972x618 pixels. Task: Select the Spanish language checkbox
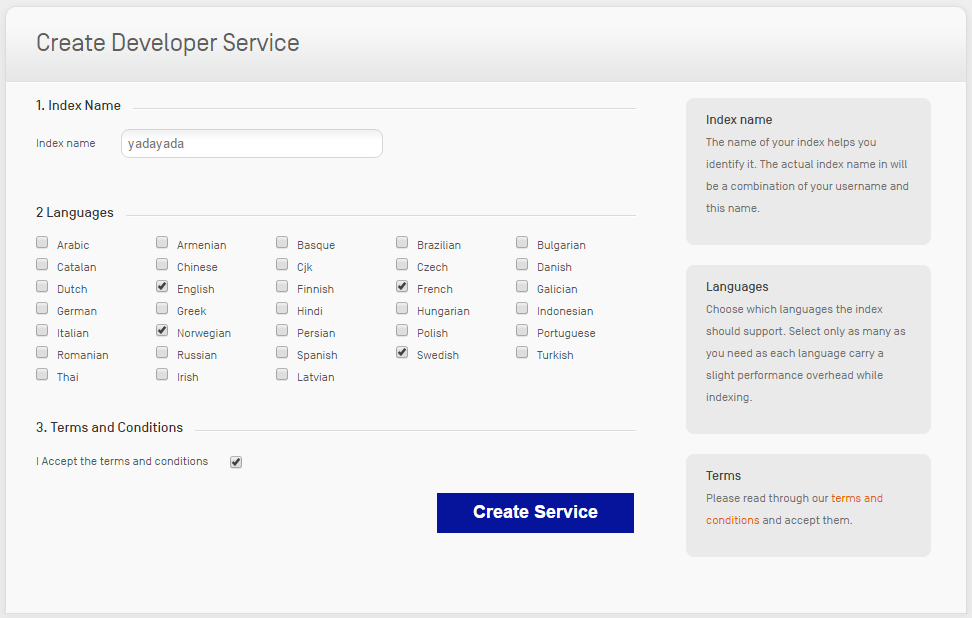(282, 352)
